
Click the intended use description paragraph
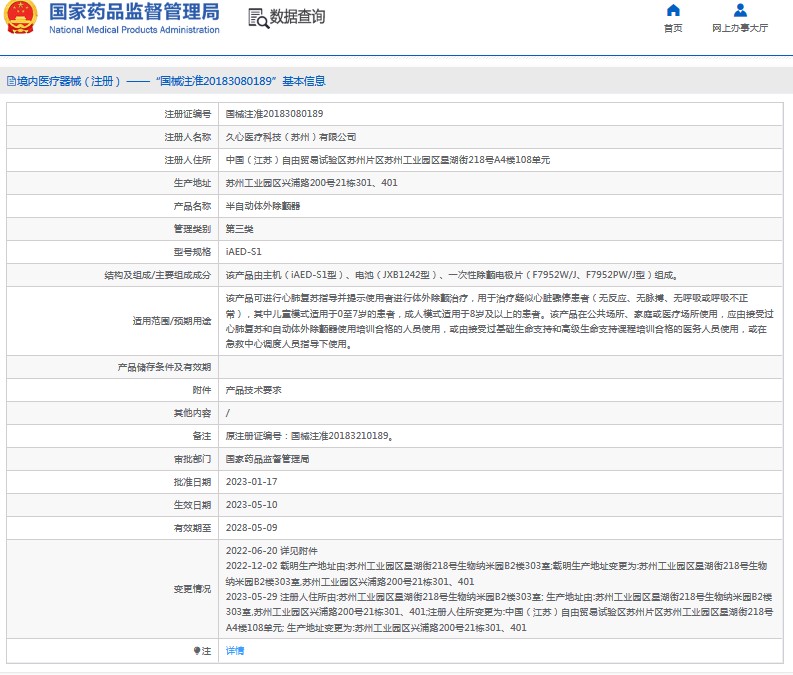[500, 321]
